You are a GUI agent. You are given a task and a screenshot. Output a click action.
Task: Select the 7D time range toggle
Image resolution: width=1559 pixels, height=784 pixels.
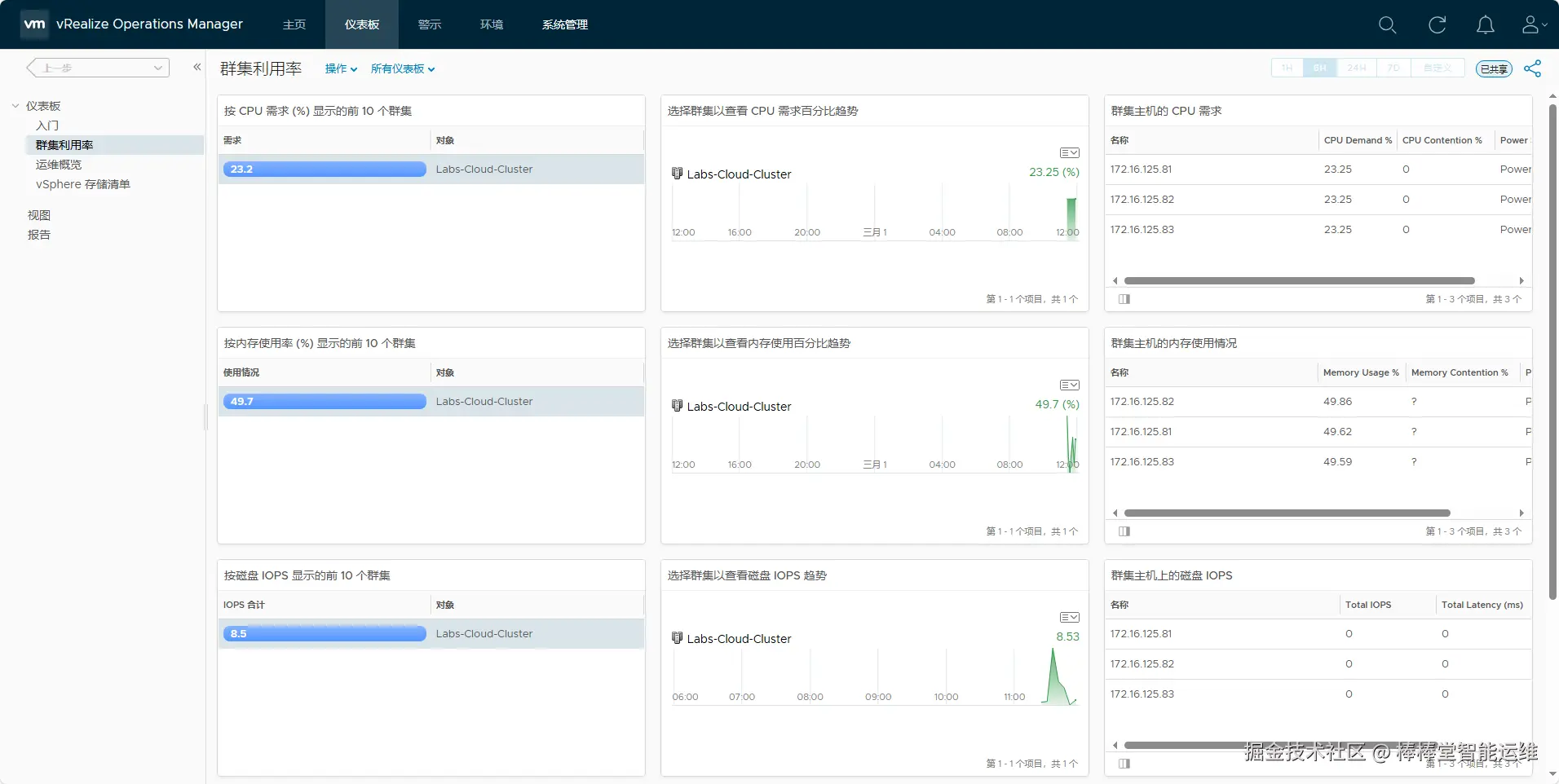pyautogui.click(x=1393, y=68)
